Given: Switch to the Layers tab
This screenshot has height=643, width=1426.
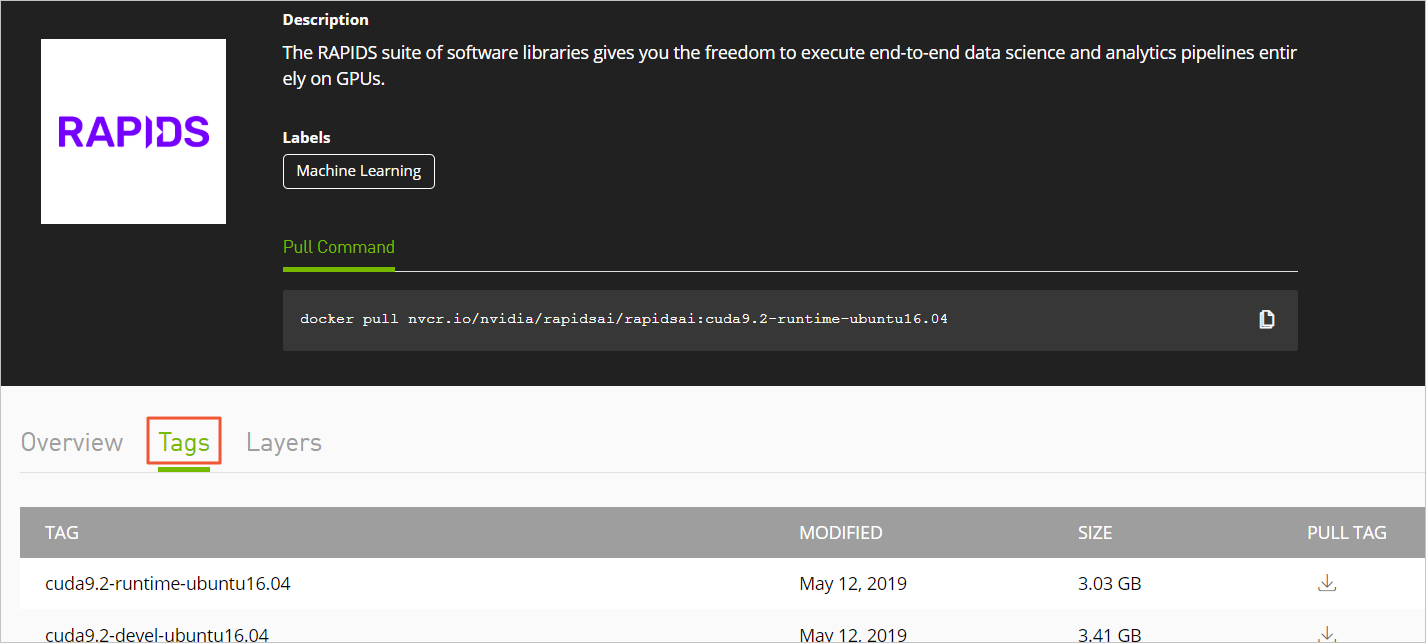Looking at the screenshot, I should pos(284,442).
